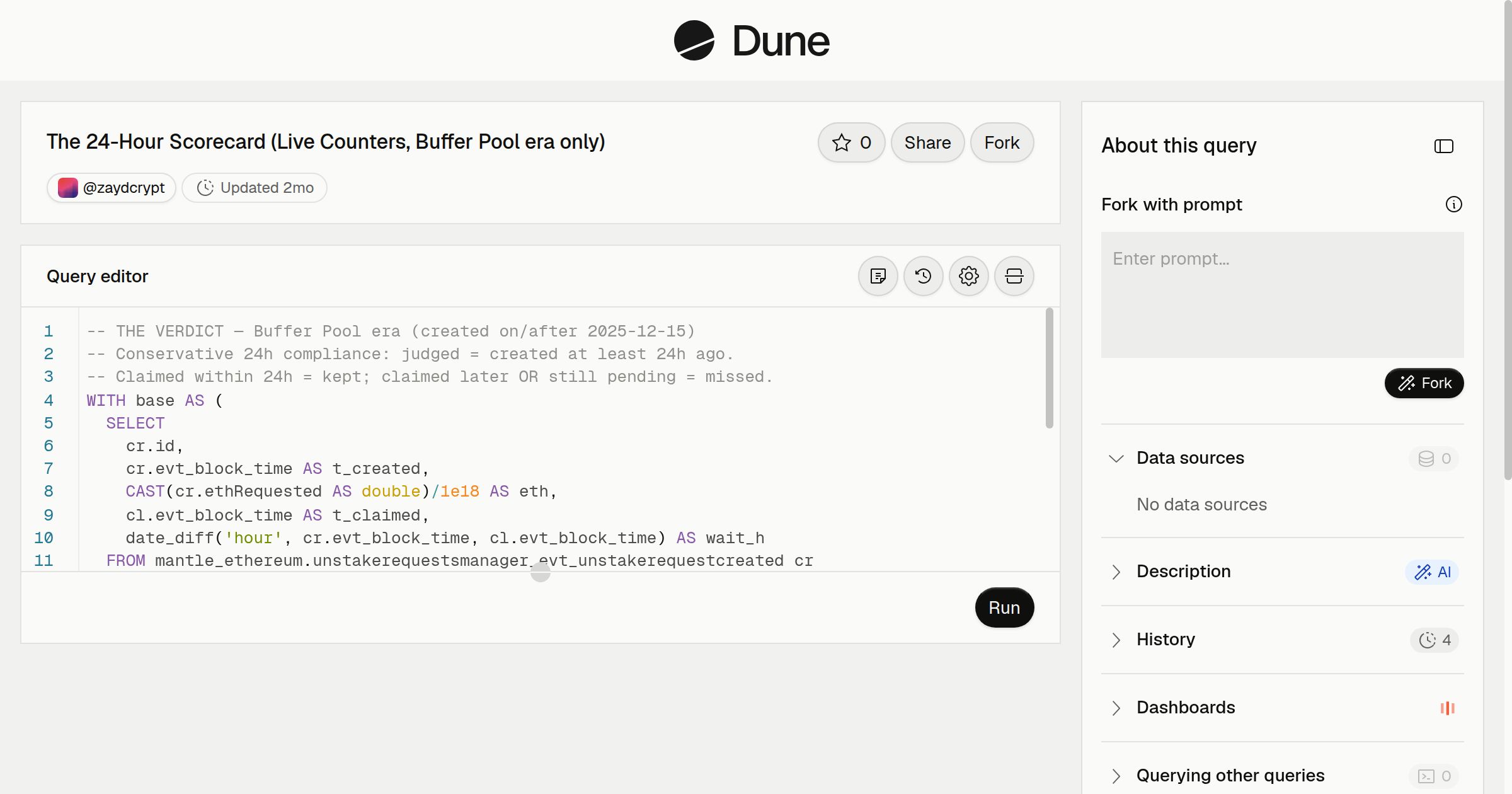Click 'Query editor' heading

(x=97, y=276)
